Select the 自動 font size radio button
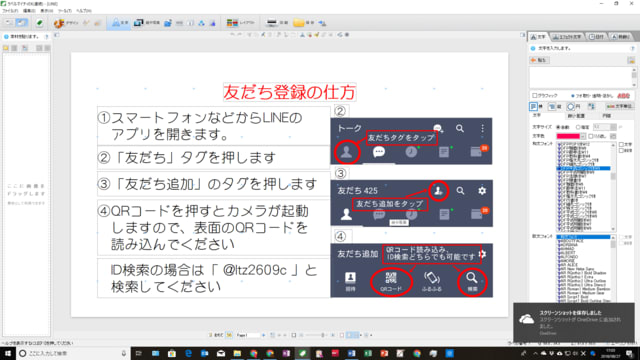Screen dimensions: 640x360 pos(558,127)
